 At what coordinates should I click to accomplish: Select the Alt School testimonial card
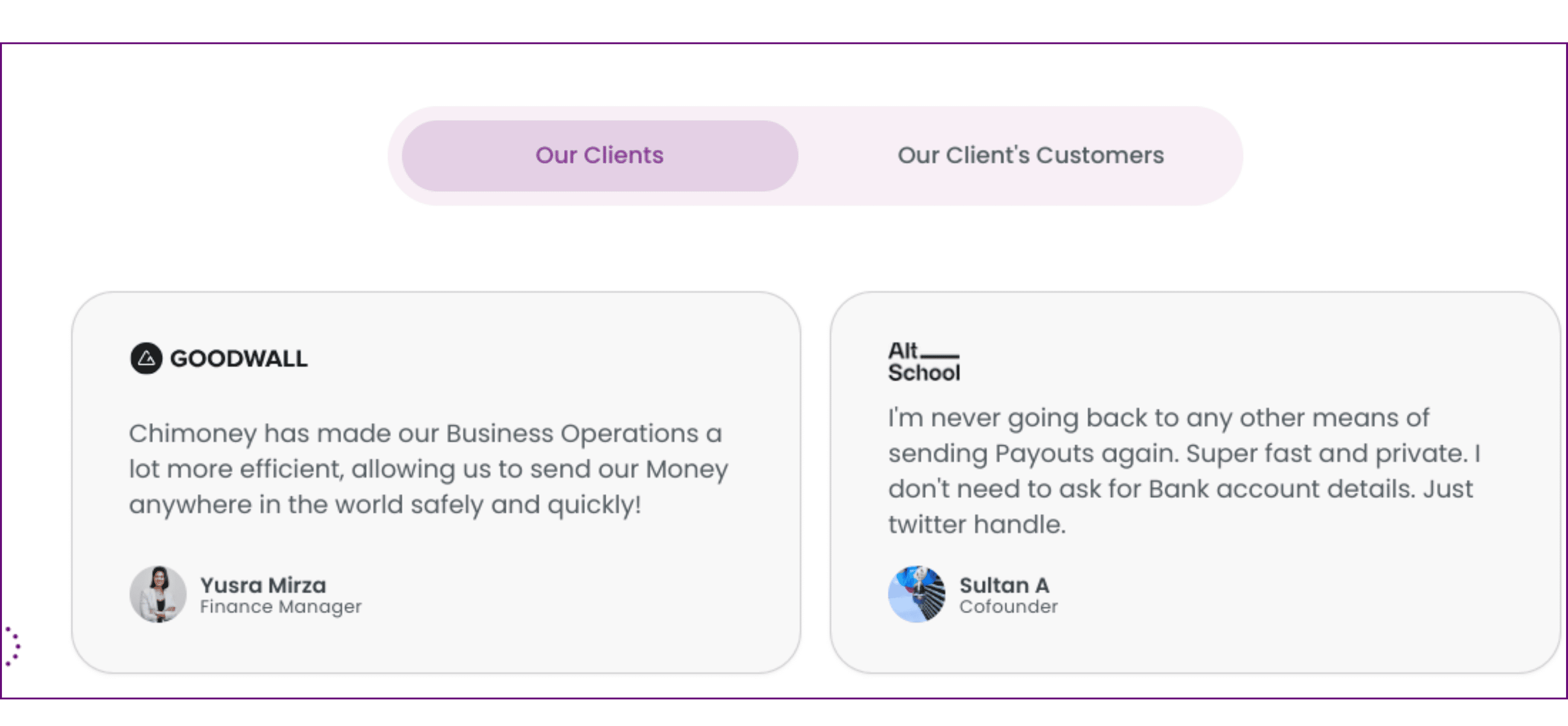click(x=1194, y=483)
